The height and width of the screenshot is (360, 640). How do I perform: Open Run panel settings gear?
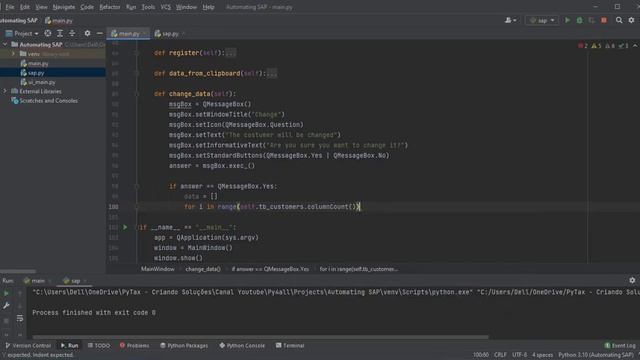(x=632, y=280)
